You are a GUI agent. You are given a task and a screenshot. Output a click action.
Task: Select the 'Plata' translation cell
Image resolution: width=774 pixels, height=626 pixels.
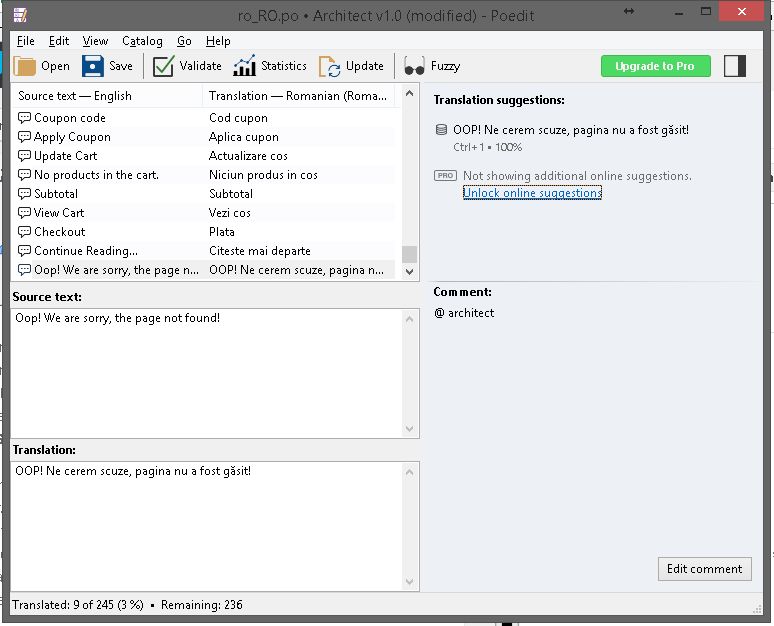tap(222, 232)
